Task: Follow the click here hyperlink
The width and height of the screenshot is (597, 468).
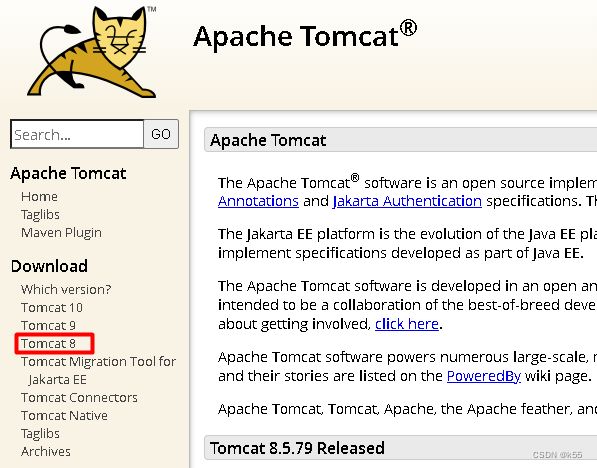Action: click(407, 324)
